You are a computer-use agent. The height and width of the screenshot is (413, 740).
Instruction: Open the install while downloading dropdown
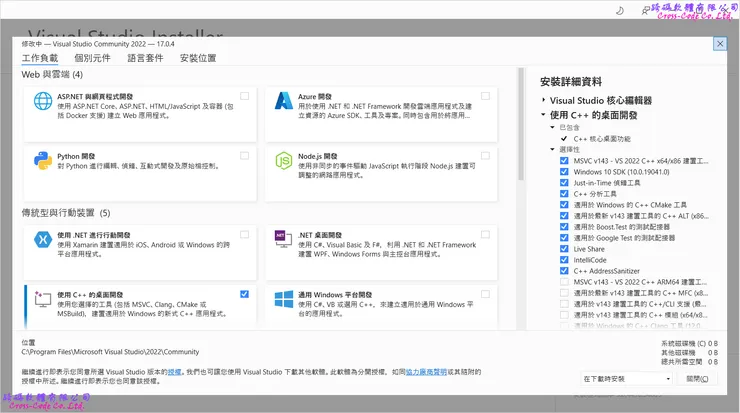coord(626,379)
